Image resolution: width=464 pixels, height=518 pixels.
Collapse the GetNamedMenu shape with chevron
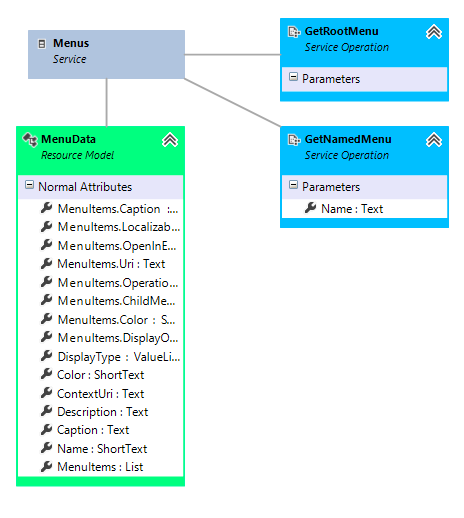tap(434, 140)
